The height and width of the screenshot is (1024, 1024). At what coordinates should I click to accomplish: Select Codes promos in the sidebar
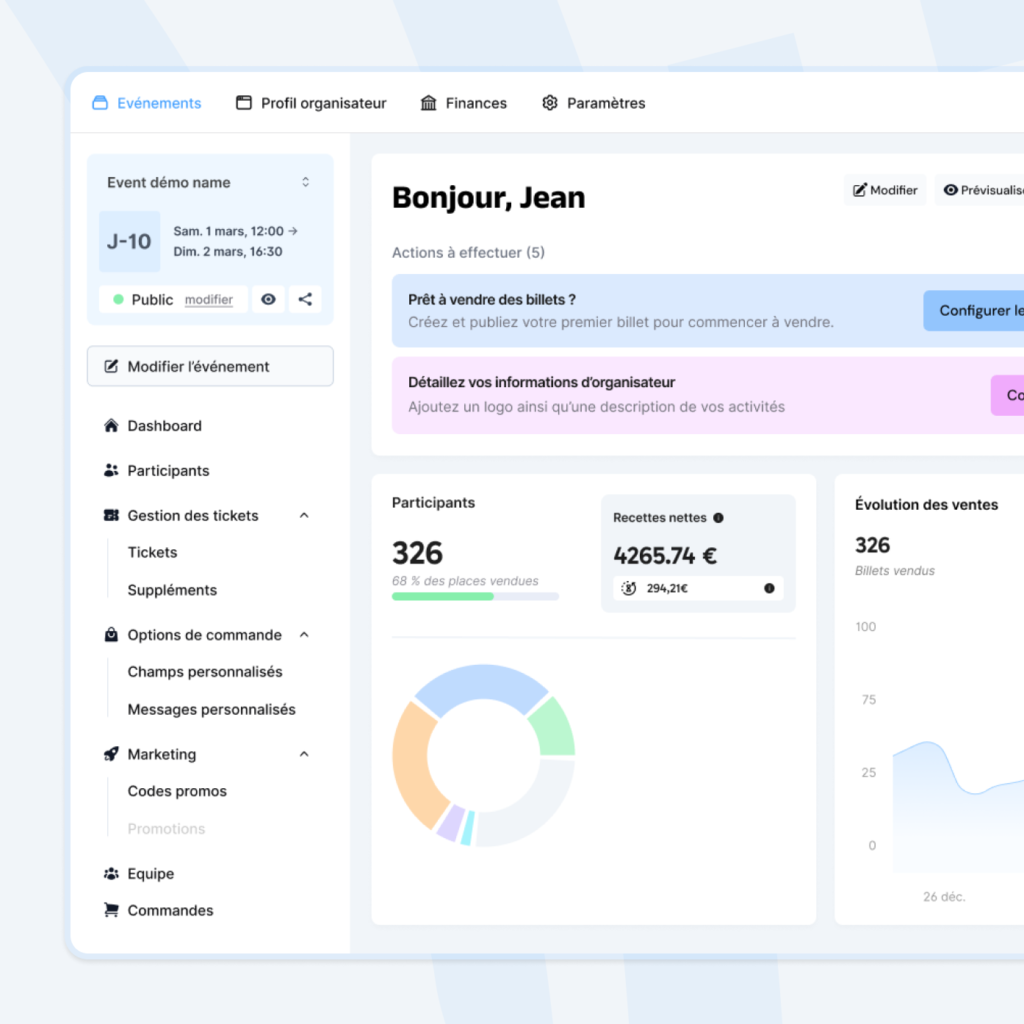click(x=177, y=791)
